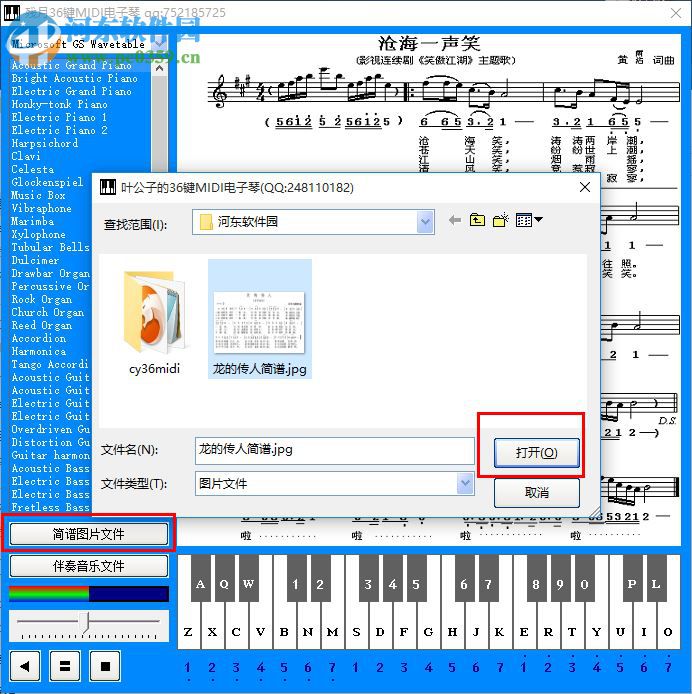Select Fretless Bass instrument
The width and height of the screenshot is (692, 694).
50,507
